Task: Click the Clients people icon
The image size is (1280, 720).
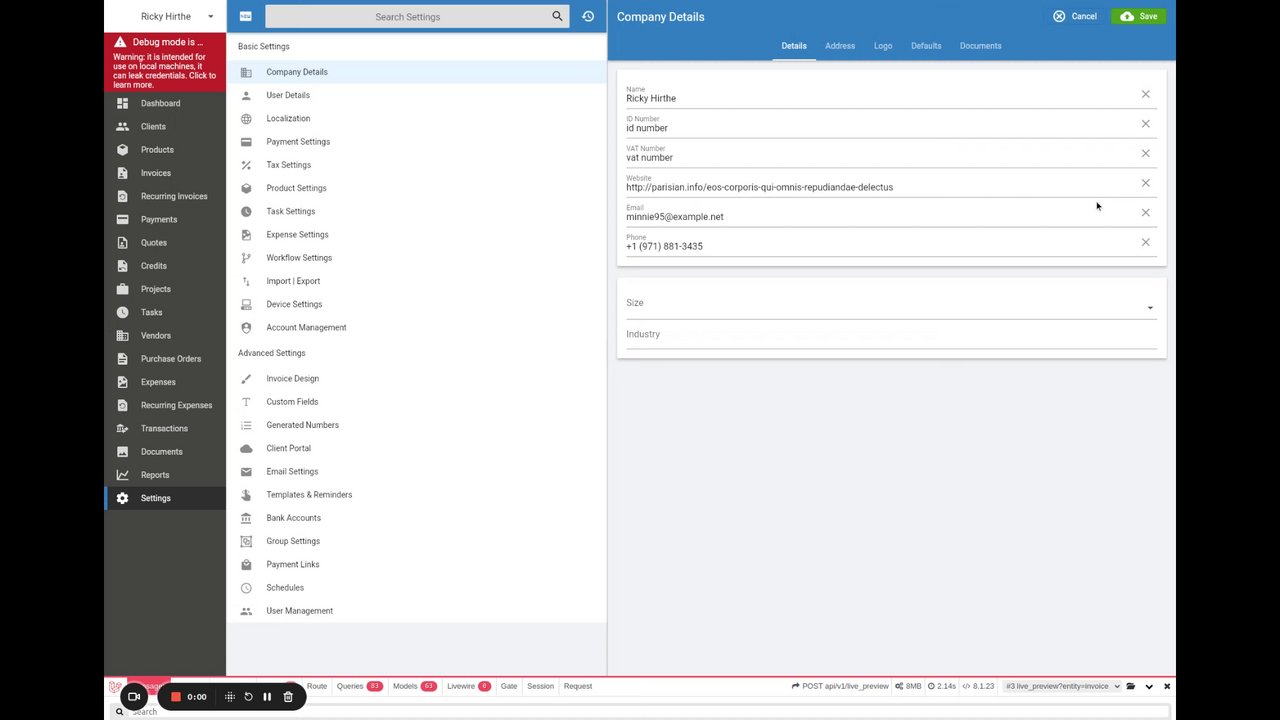Action: point(122,126)
